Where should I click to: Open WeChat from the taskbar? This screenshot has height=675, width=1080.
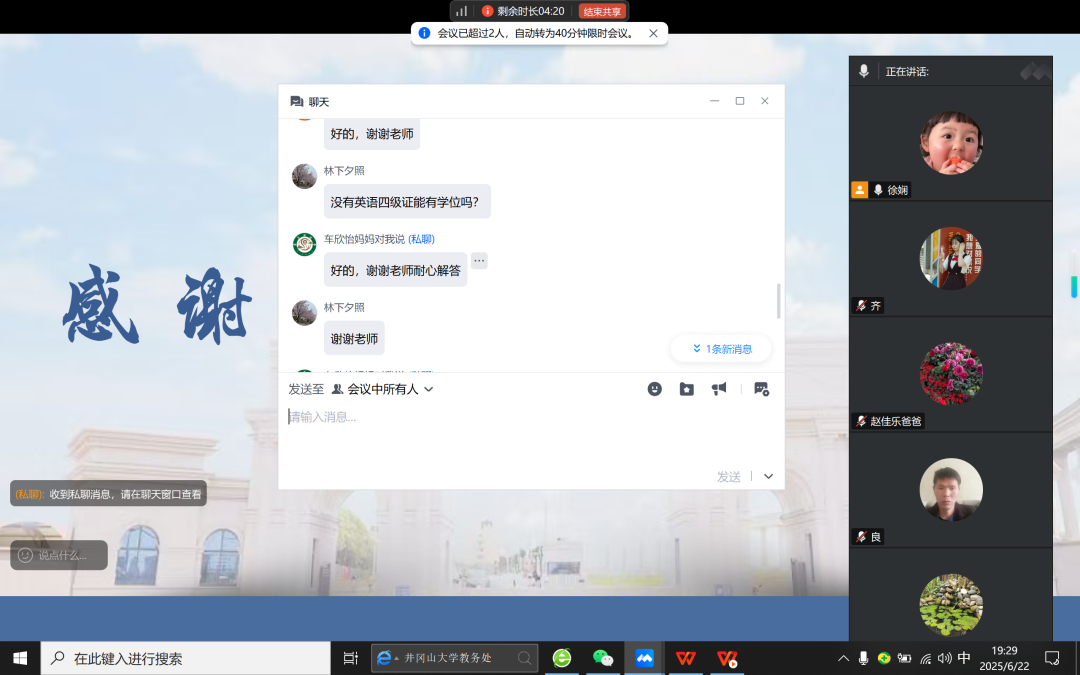[603, 658]
